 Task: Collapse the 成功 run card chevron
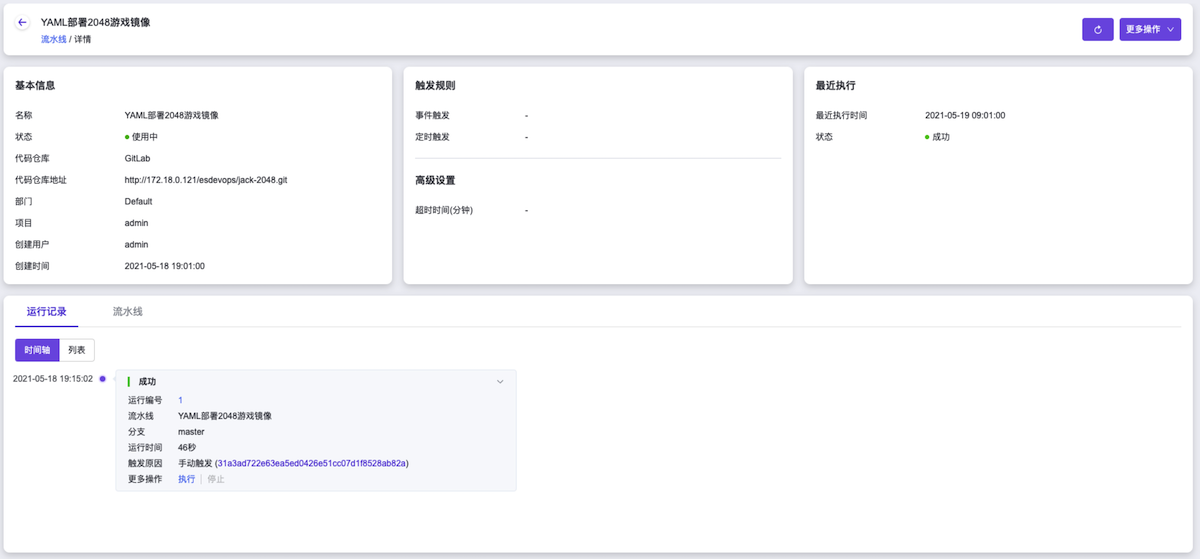tap(500, 382)
